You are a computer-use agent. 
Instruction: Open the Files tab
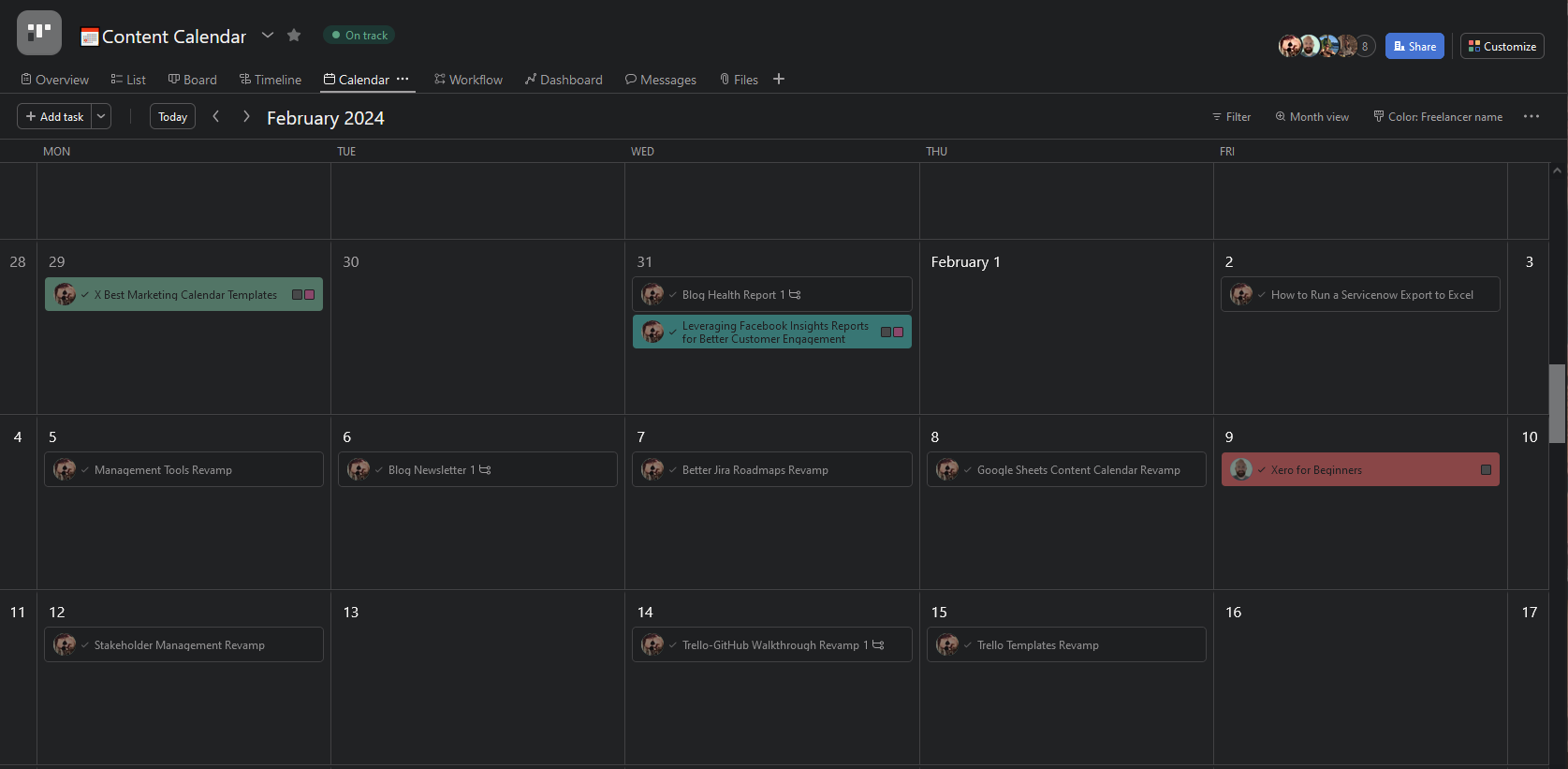click(x=739, y=80)
